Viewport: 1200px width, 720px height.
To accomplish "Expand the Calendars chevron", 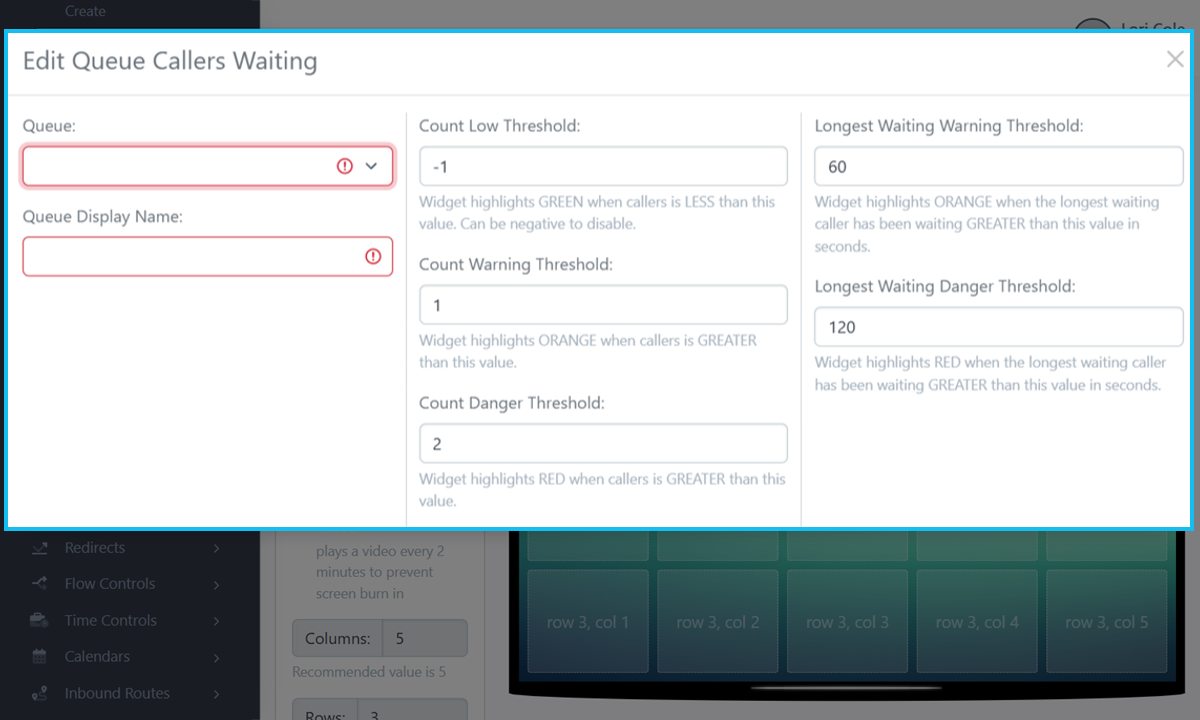I will tap(217, 657).
